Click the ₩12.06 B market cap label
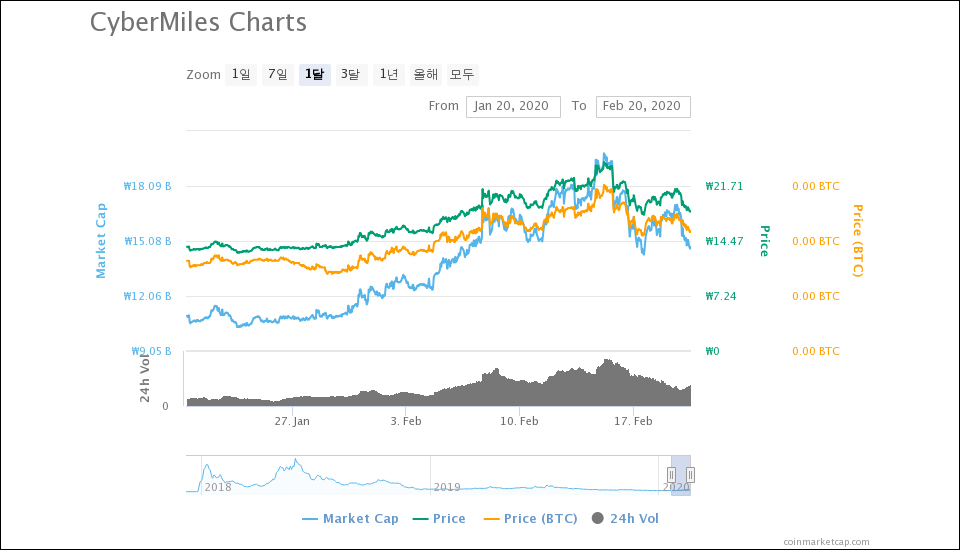The height and width of the screenshot is (550, 960). click(x=148, y=296)
